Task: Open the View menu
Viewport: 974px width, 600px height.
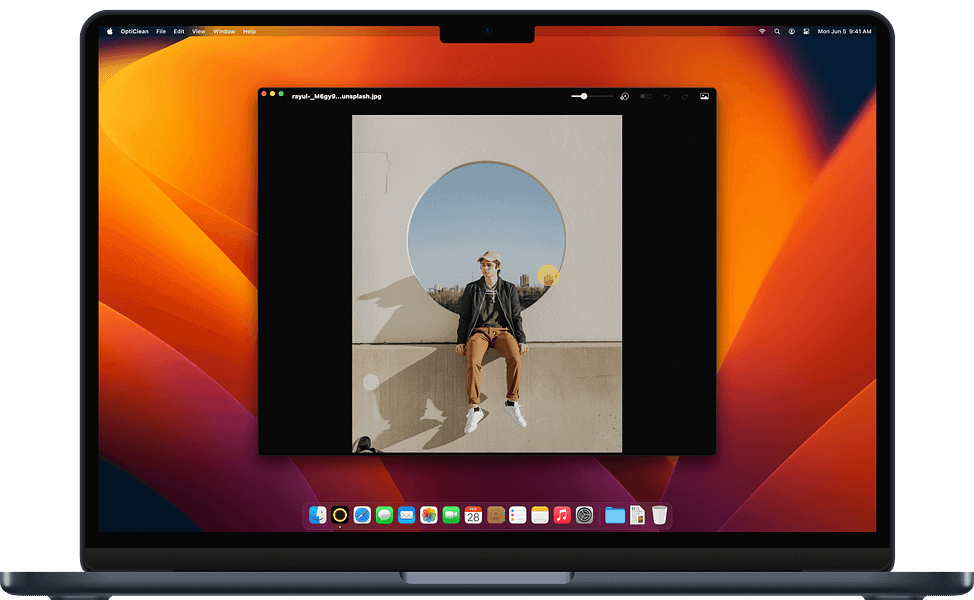Action: [199, 31]
